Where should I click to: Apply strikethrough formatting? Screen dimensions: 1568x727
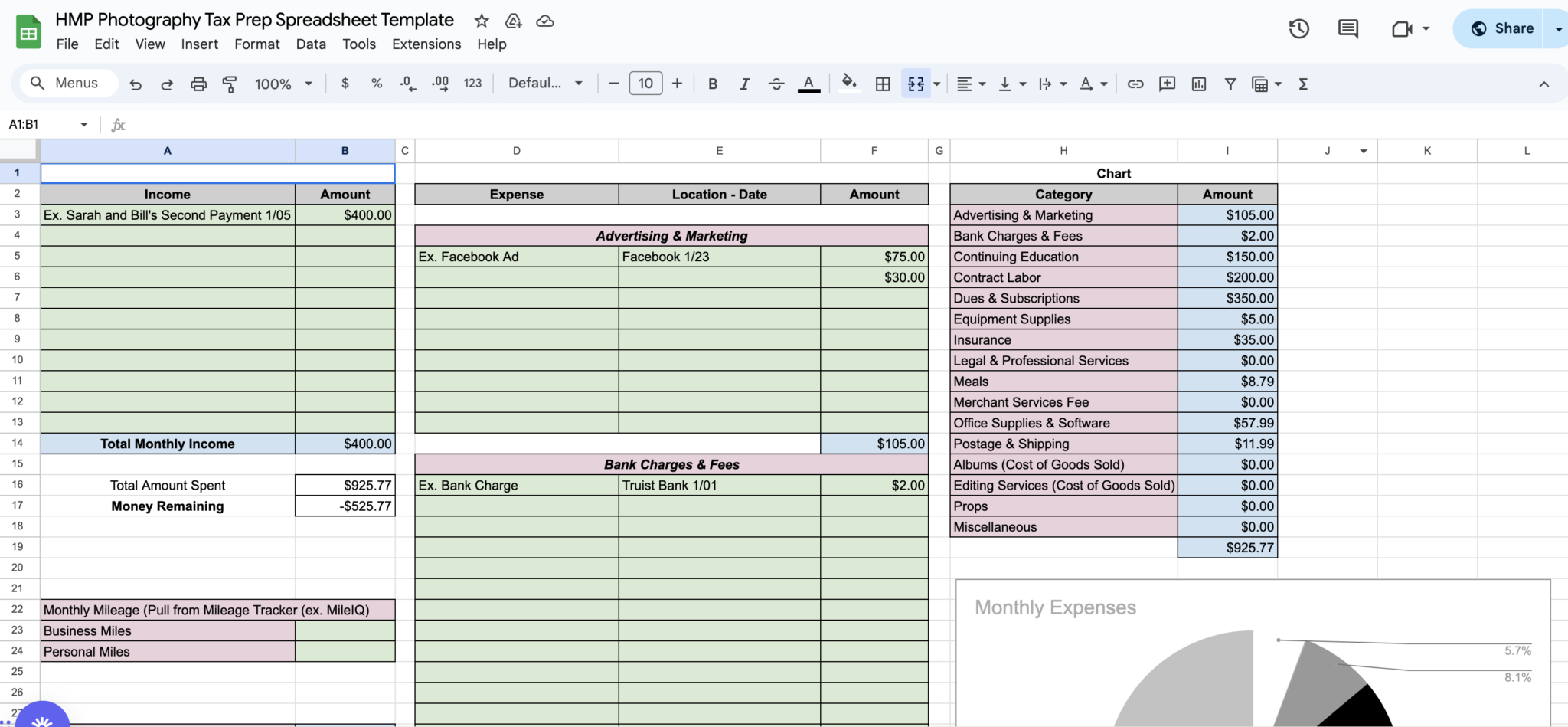776,83
